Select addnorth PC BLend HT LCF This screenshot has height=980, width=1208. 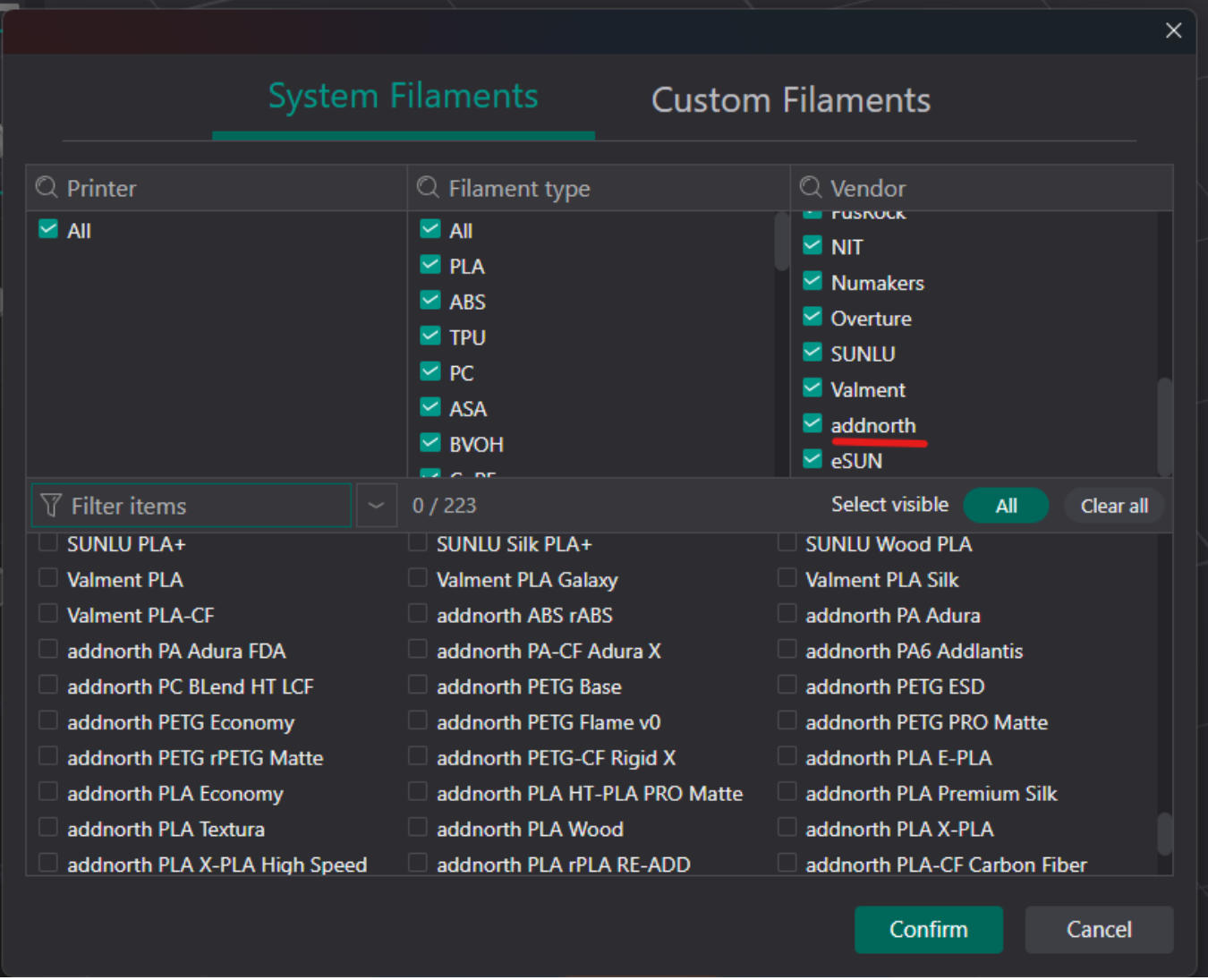pyautogui.click(x=48, y=686)
